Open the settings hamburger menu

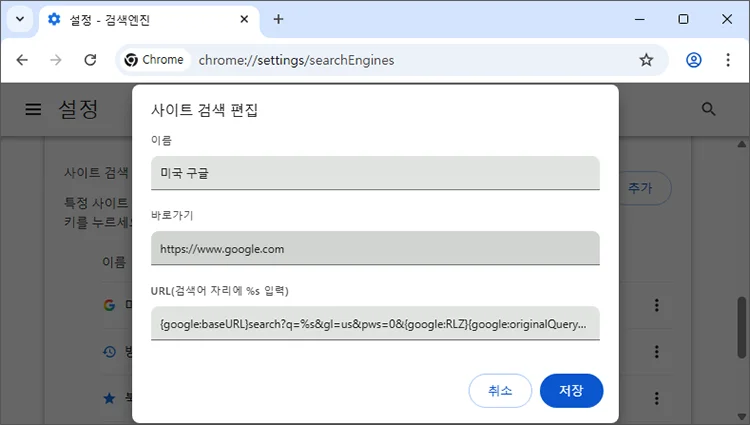pyautogui.click(x=33, y=109)
